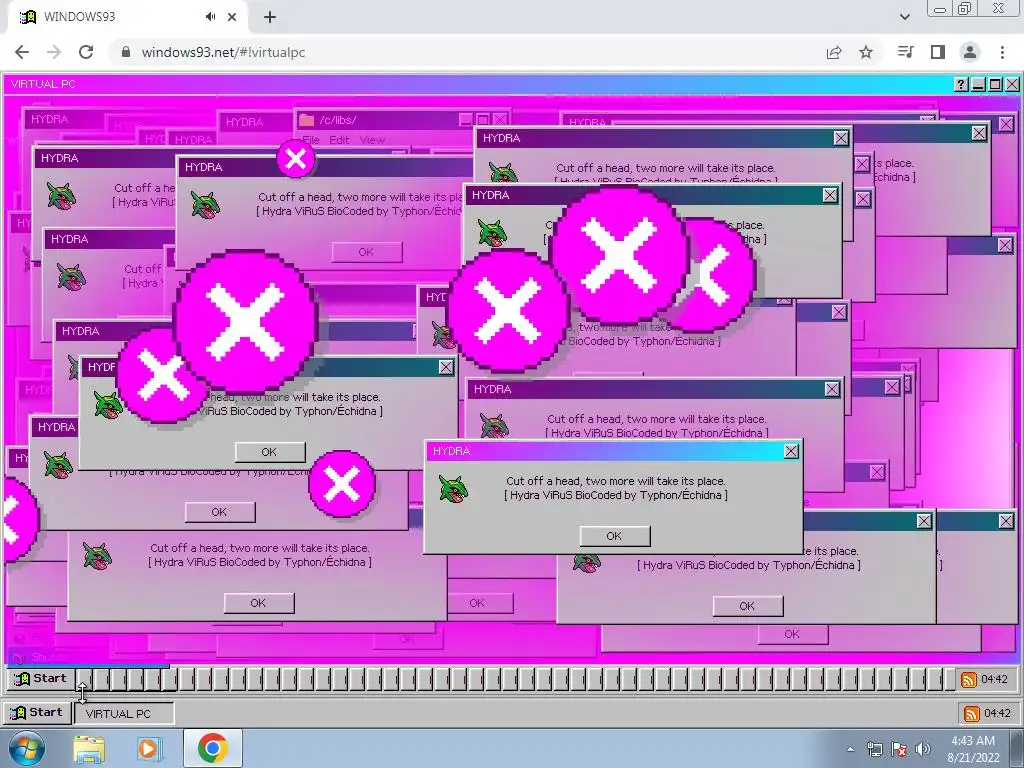Show hidden system tray icons arrow

(x=850, y=749)
